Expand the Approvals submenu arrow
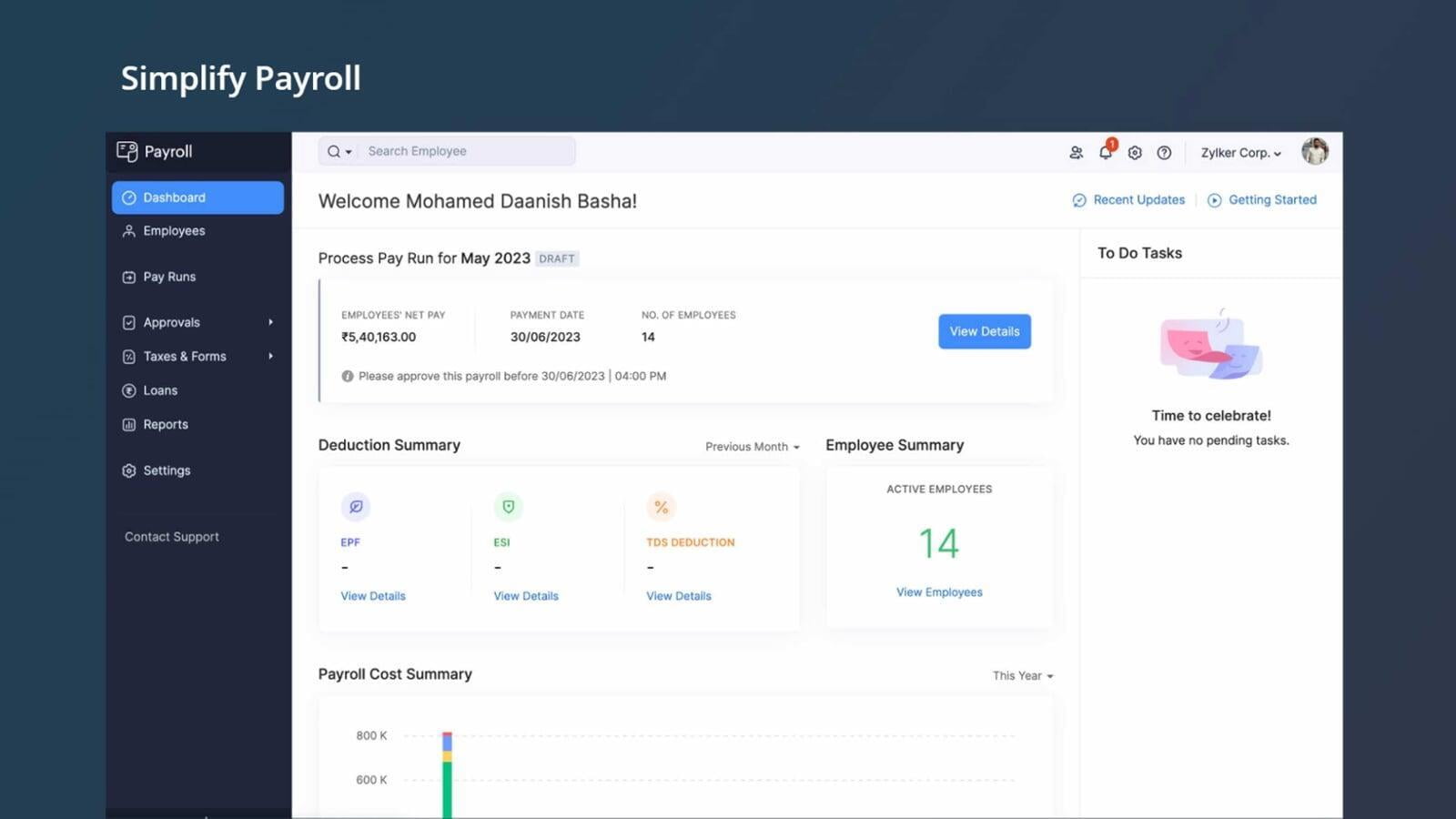 click(x=270, y=322)
